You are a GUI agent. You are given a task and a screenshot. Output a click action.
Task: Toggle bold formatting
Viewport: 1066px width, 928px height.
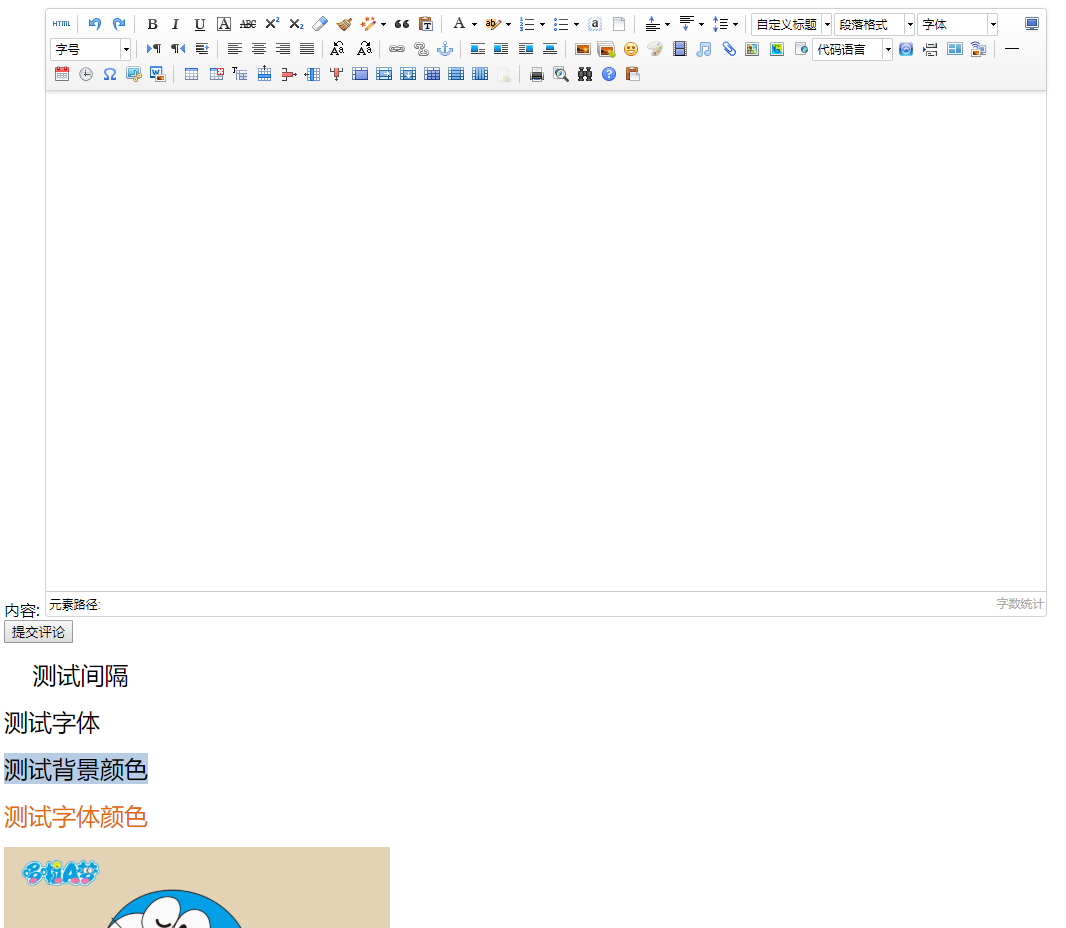click(x=152, y=24)
